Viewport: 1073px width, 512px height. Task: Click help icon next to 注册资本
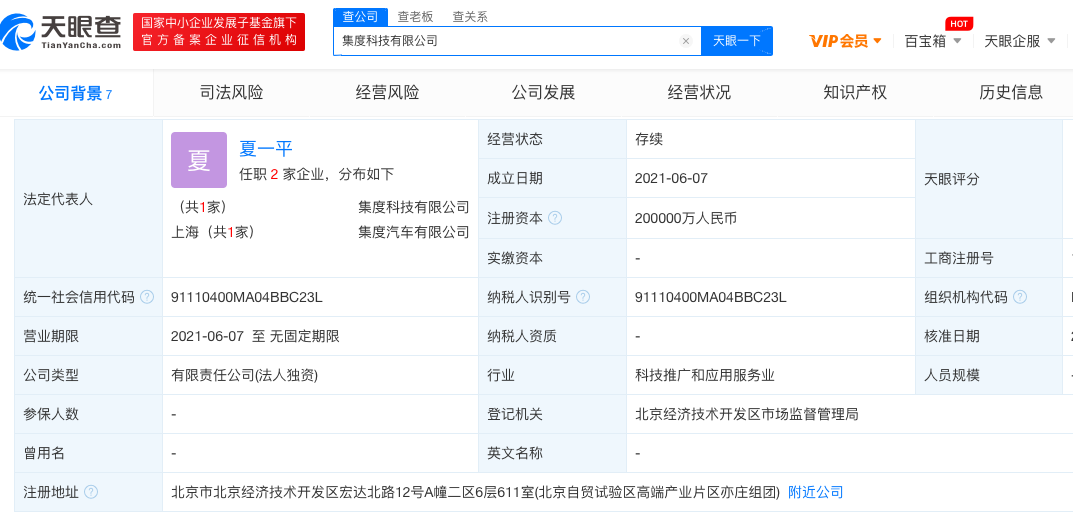click(555, 218)
